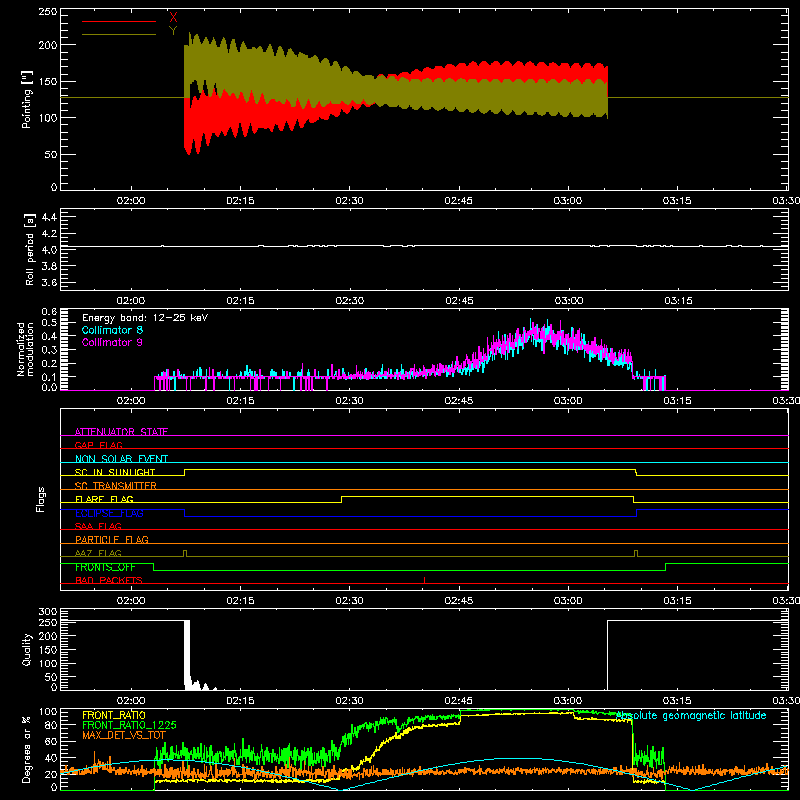Select the Y legend label
Image resolution: width=800 pixels, height=800 pixels.
coord(173,31)
